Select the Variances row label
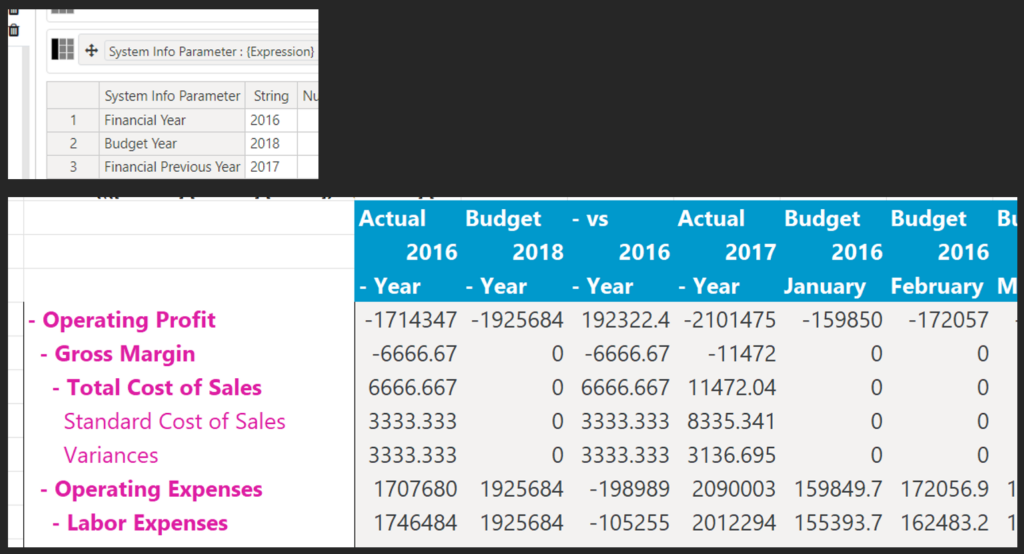The image size is (1024, 554). (x=111, y=456)
